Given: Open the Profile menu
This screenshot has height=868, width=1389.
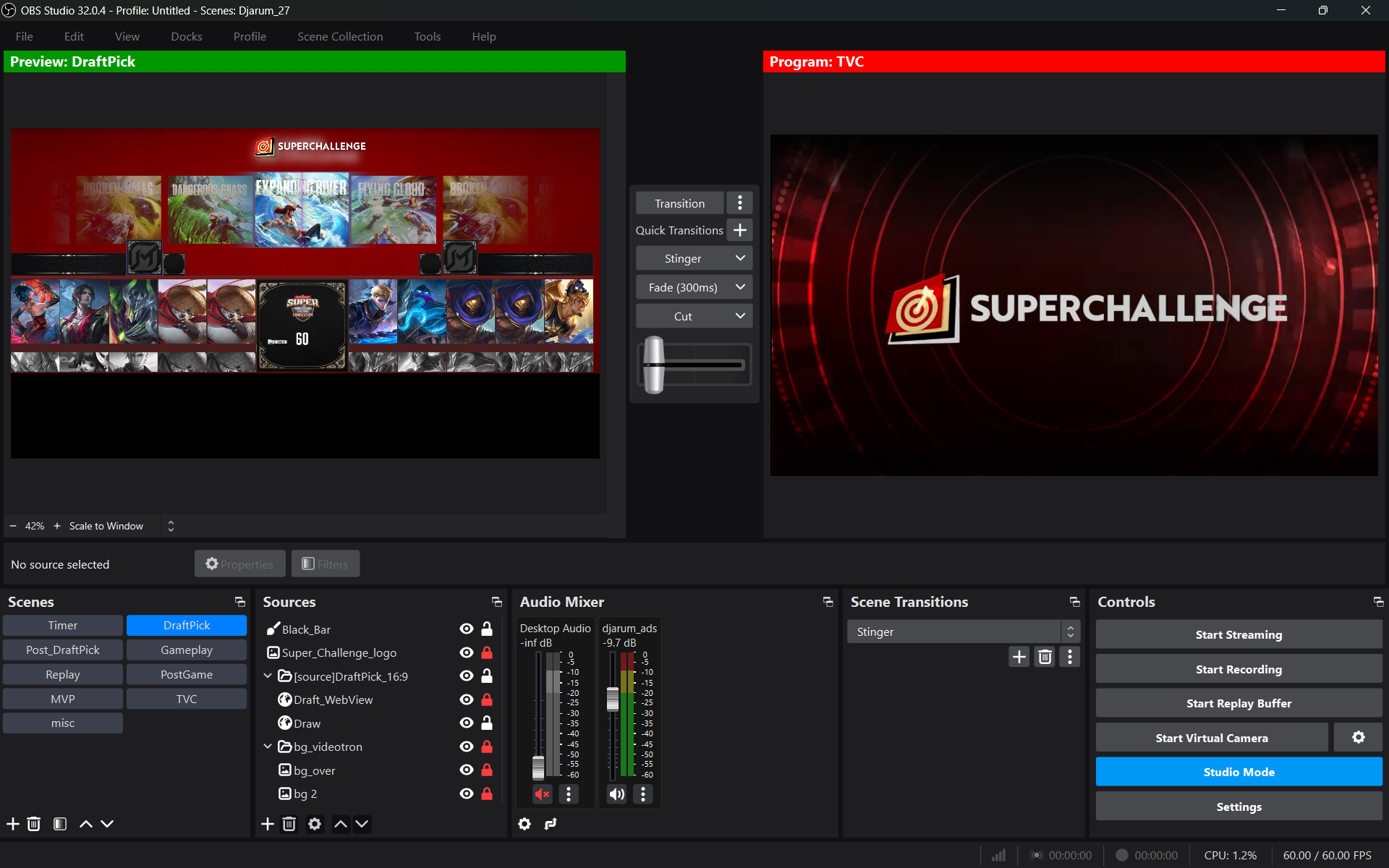Looking at the screenshot, I should click(x=250, y=36).
